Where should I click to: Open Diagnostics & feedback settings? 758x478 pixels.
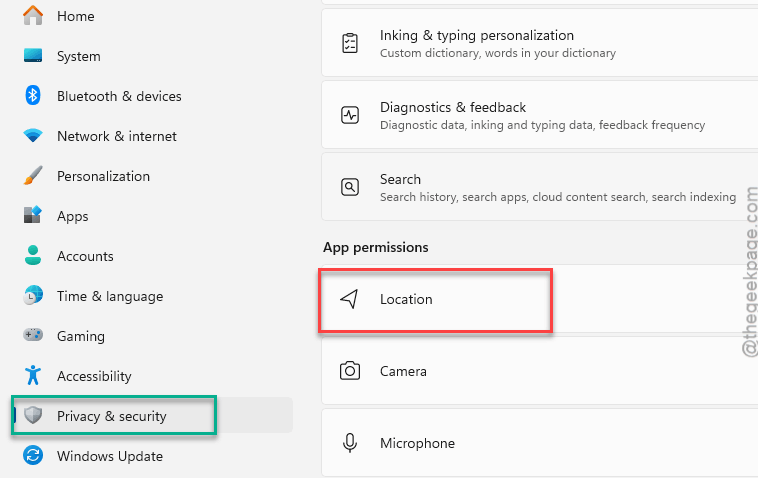(x=539, y=115)
